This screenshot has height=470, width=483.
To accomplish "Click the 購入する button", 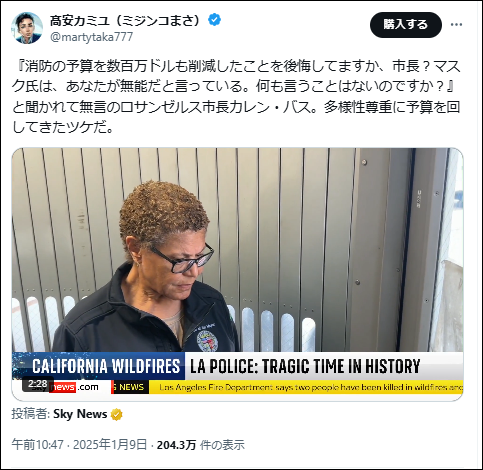I will [406, 24].
